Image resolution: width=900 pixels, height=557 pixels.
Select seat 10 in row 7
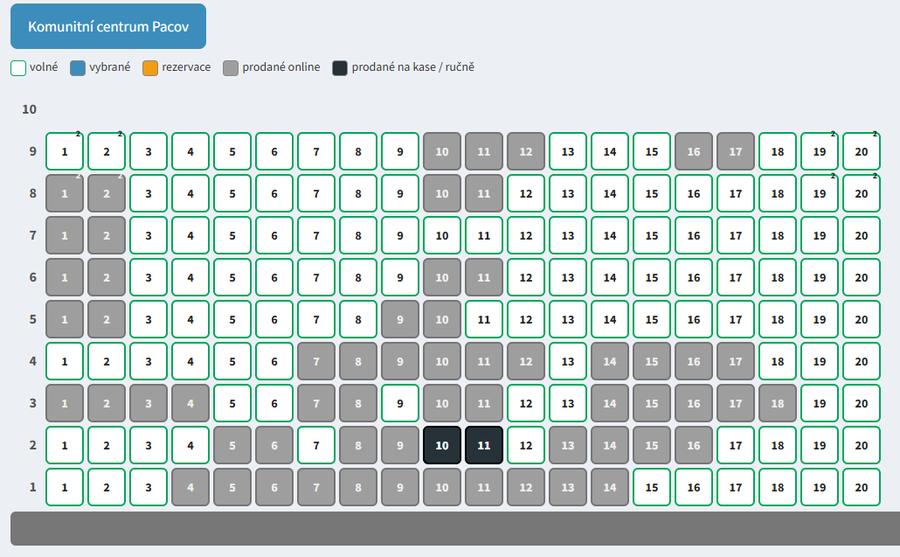coord(442,235)
